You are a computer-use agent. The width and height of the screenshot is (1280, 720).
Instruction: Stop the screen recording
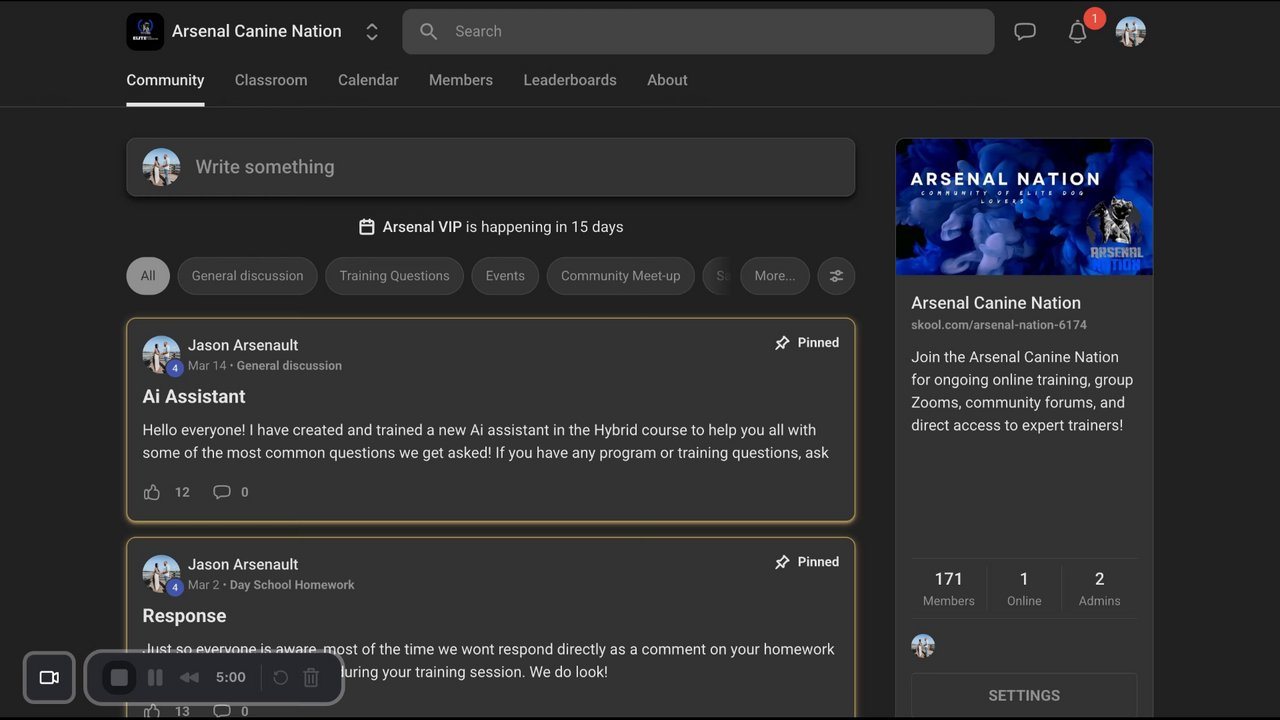tap(119, 678)
